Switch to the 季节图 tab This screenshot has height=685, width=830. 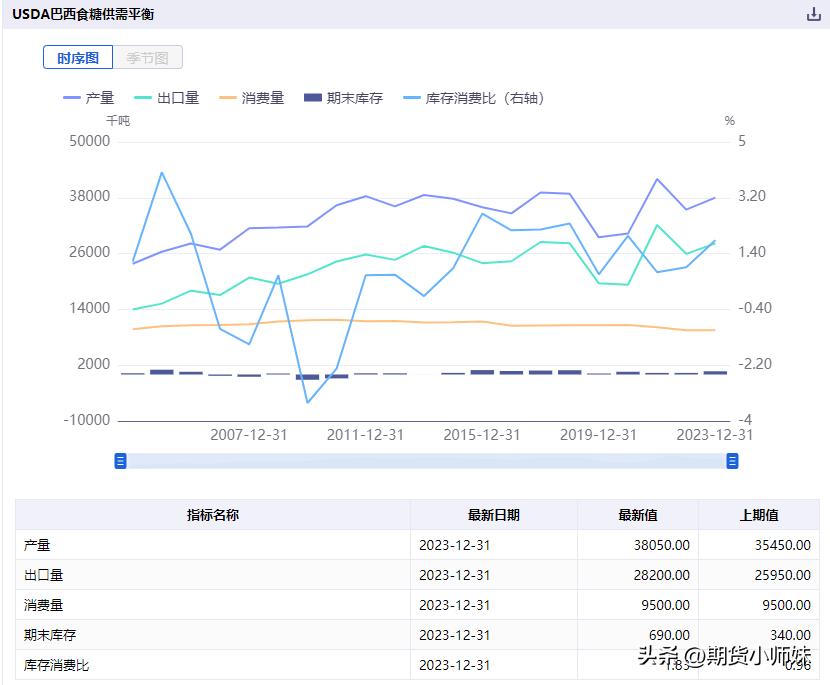coord(148,57)
